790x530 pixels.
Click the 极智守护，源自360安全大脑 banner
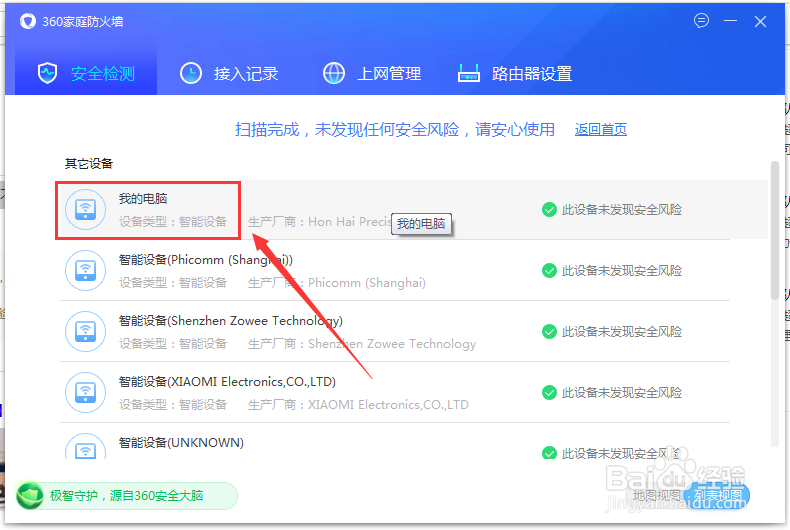pyautogui.click(x=126, y=496)
